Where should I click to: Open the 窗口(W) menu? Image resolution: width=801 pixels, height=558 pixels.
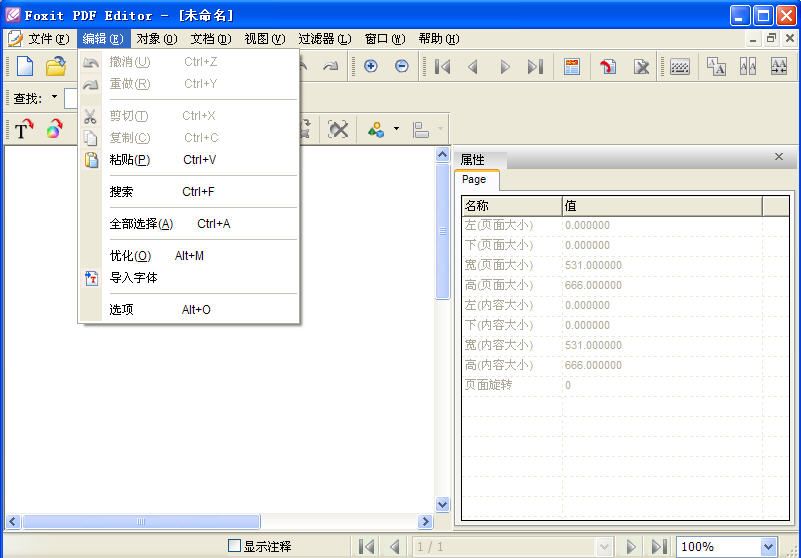pyautogui.click(x=385, y=39)
